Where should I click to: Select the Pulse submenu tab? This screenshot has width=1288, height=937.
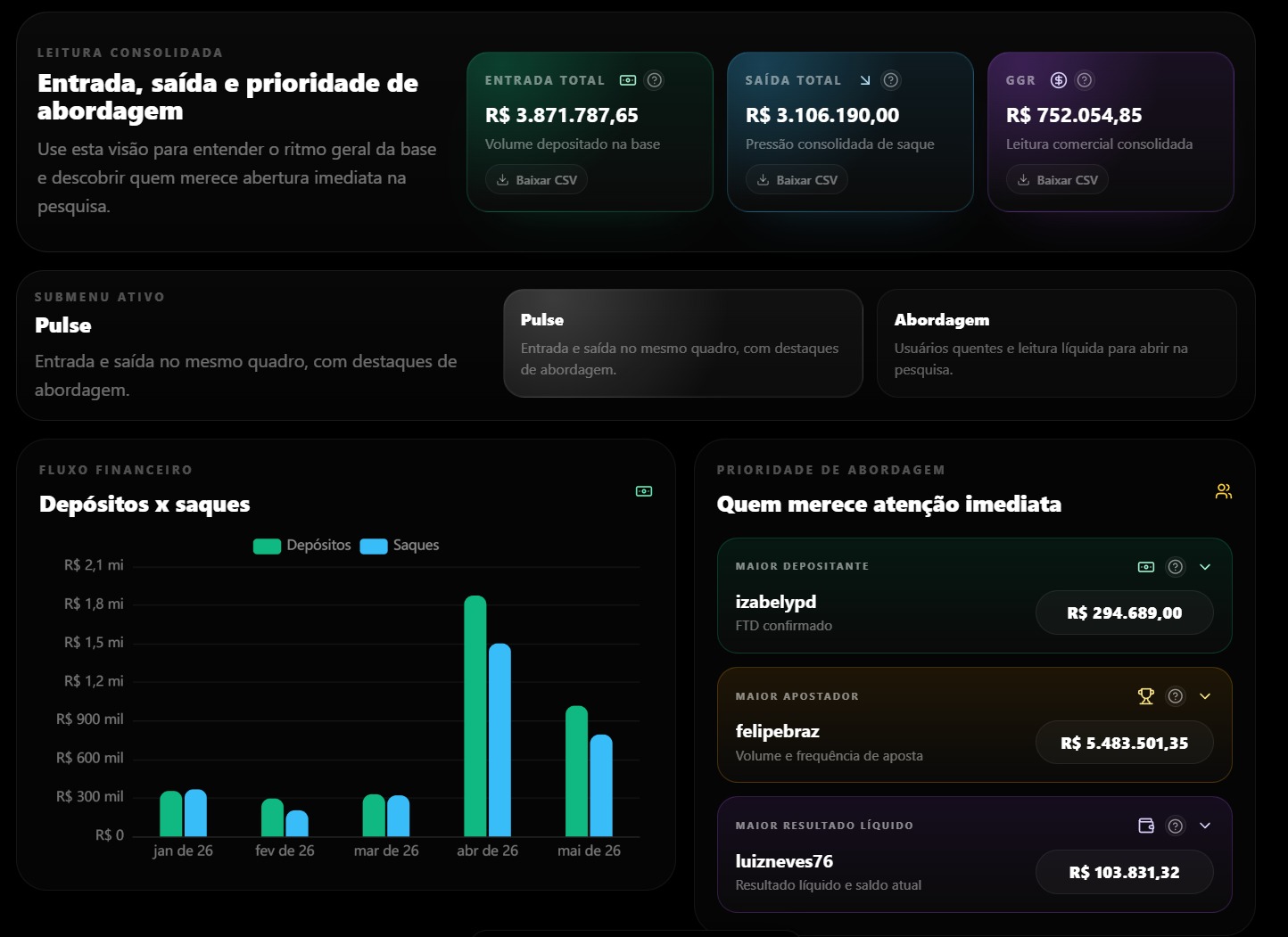tap(683, 343)
